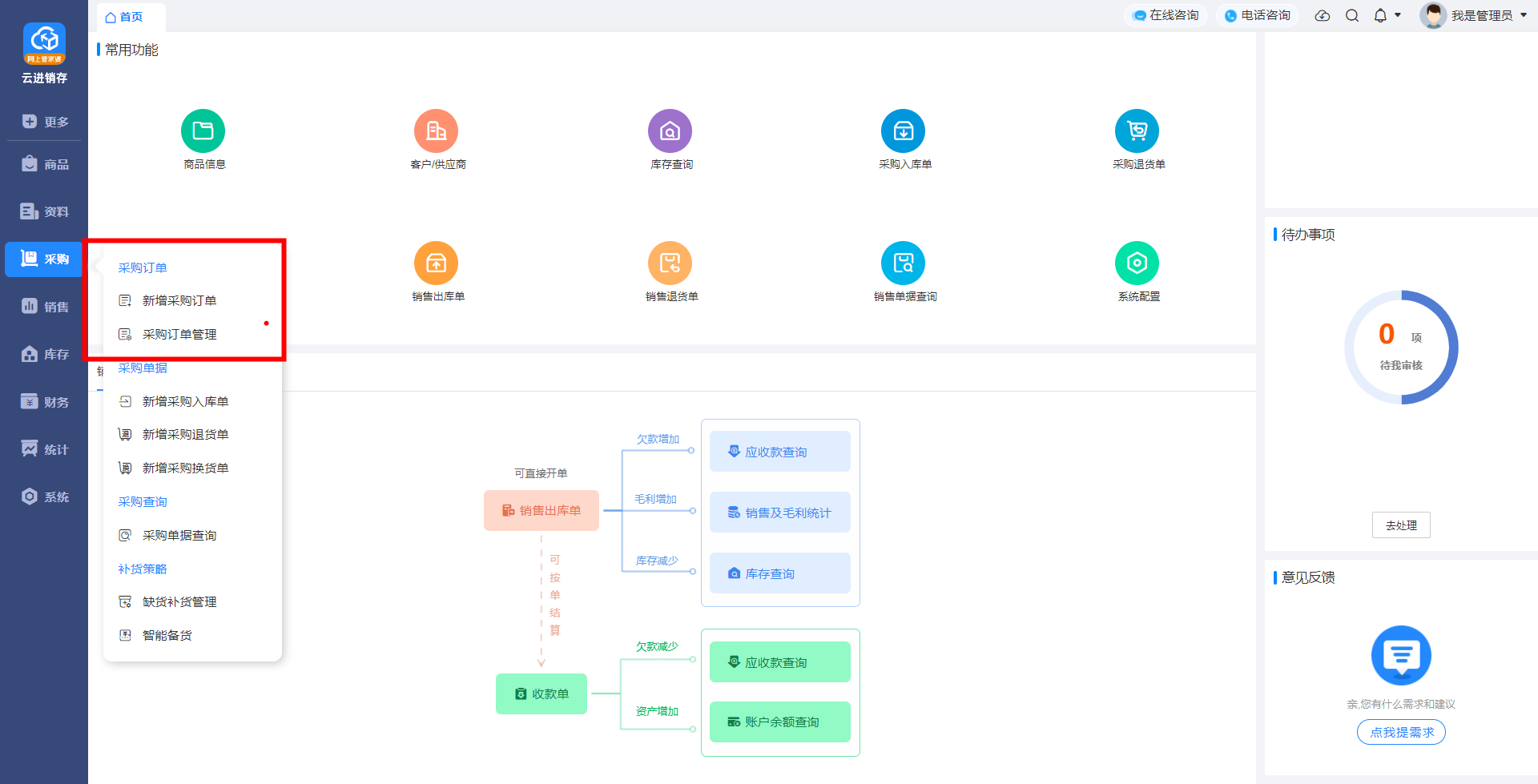Open 库存 sidebar menu
The image size is (1538, 784).
tap(44, 354)
